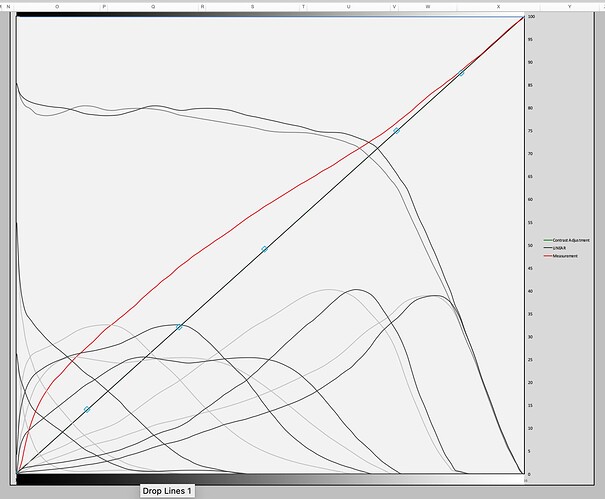Select column T header
Screen dimensions: 605x499
[300, 6]
